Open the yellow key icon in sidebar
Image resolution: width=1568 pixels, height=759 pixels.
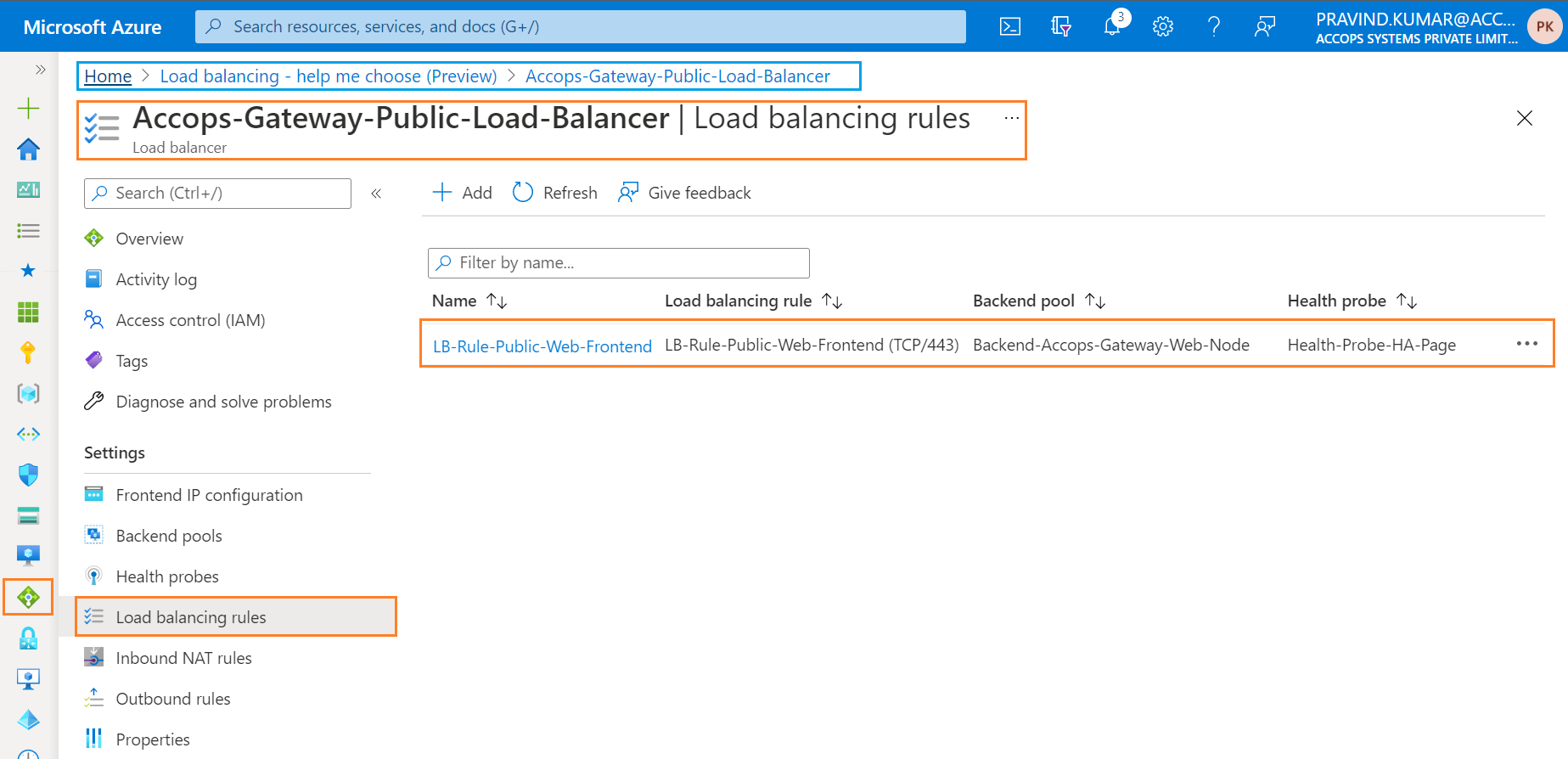tap(28, 352)
